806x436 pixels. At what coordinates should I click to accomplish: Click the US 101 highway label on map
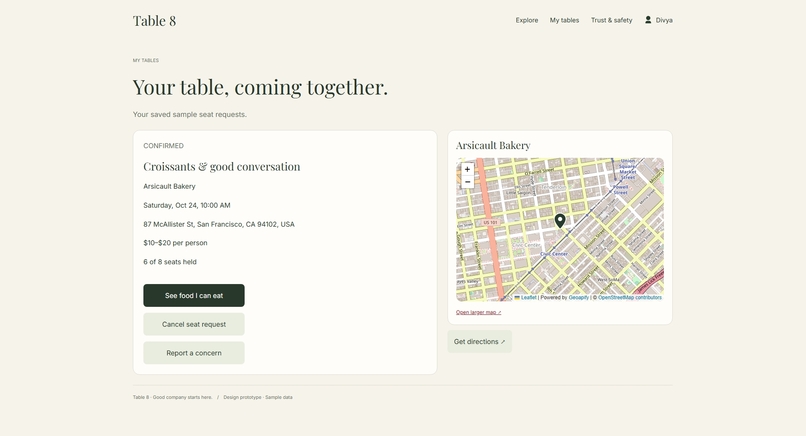pyautogui.click(x=490, y=223)
